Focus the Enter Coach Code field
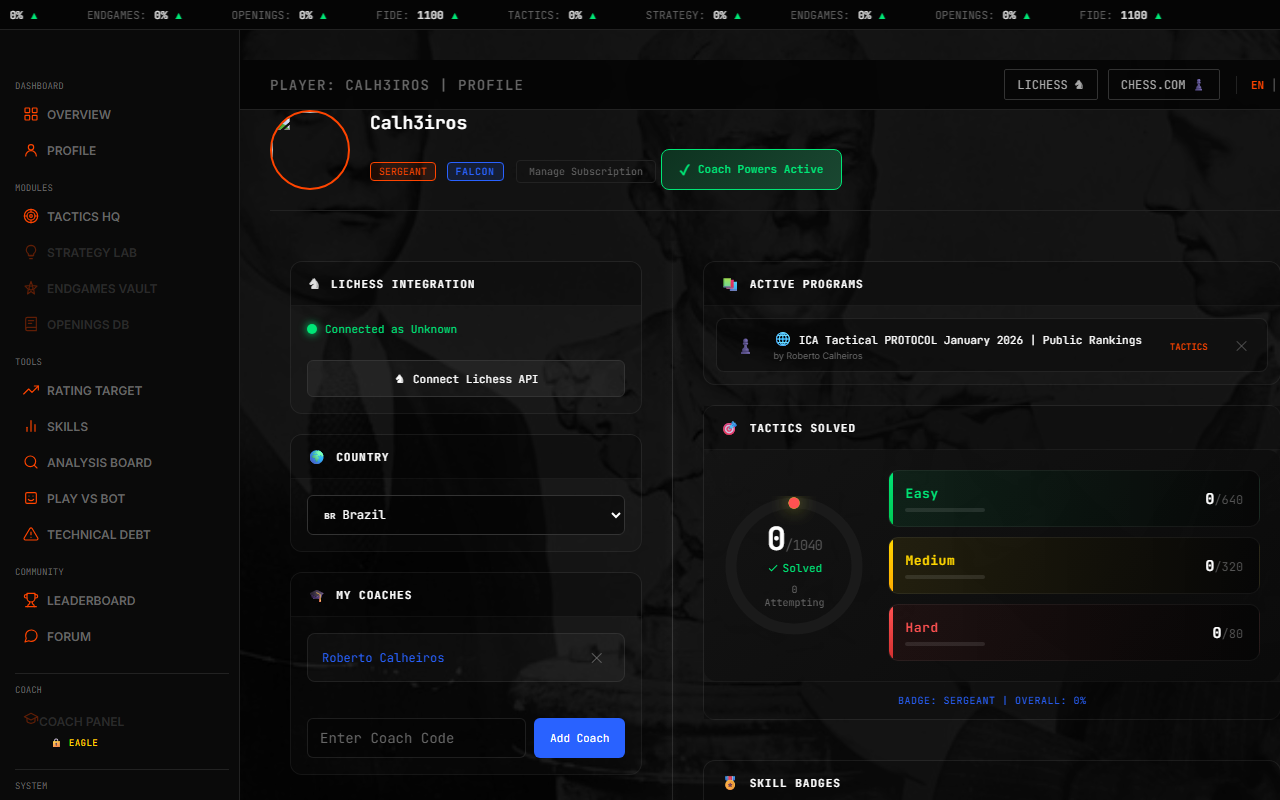This screenshot has height=800, width=1280. pyautogui.click(x=416, y=738)
